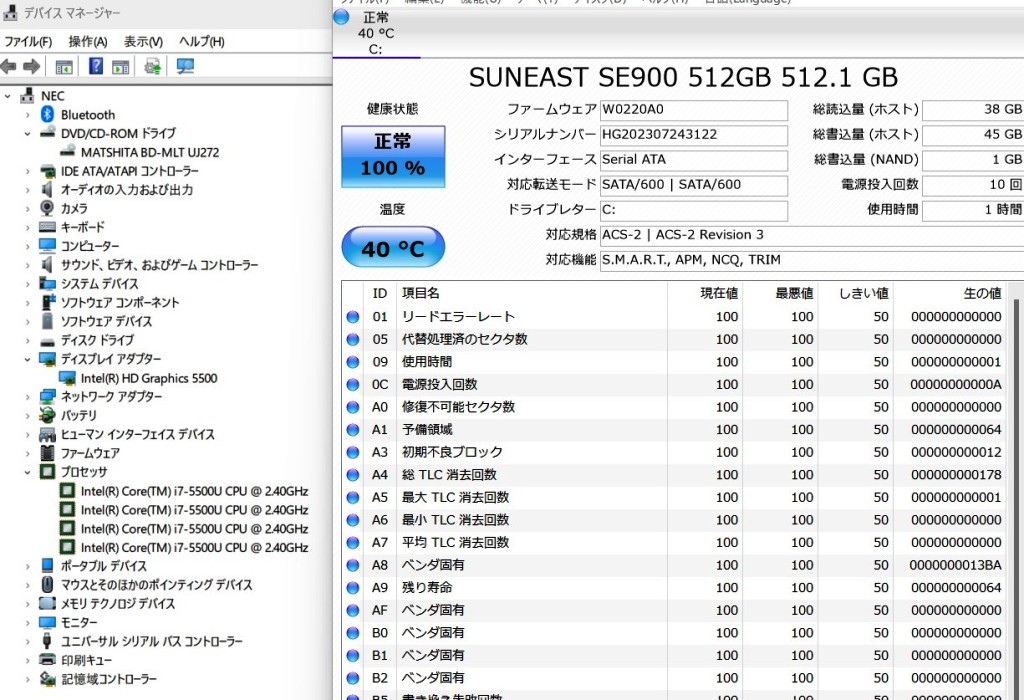Click the 40 °C temperature button
This screenshot has width=1024, height=700.
[393, 247]
